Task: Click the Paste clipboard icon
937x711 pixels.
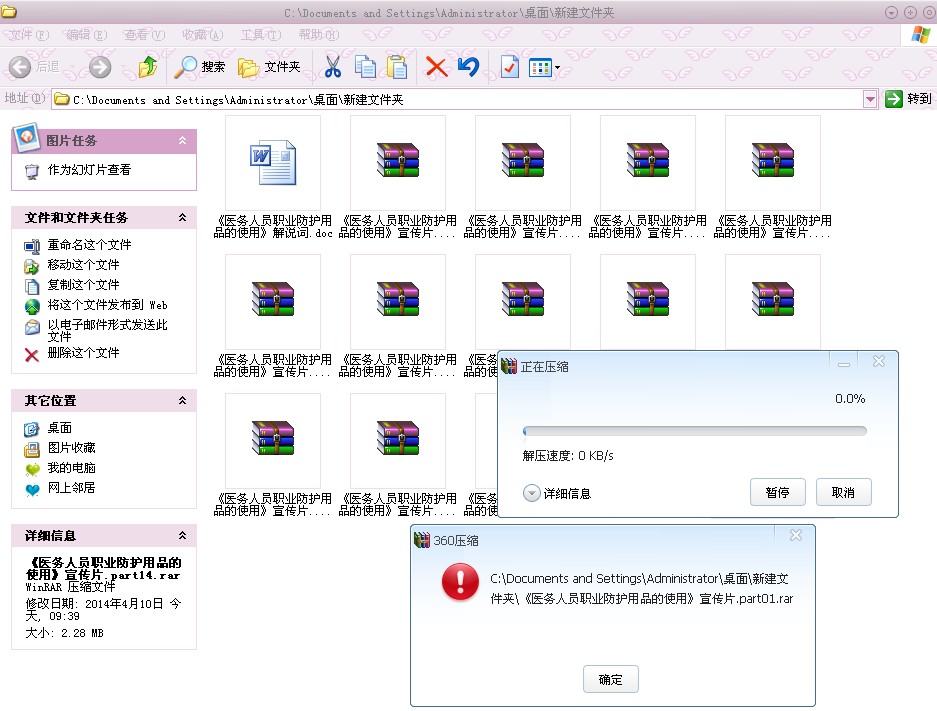Action: coord(397,67)
